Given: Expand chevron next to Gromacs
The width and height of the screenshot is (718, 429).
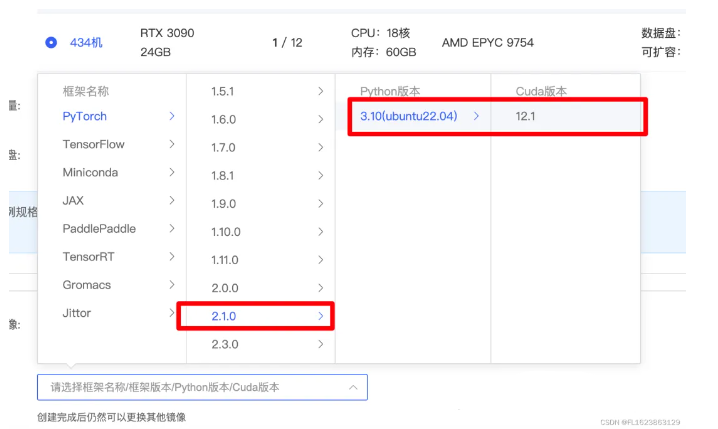Looking at the screenshot, I should tap(172, 284).
